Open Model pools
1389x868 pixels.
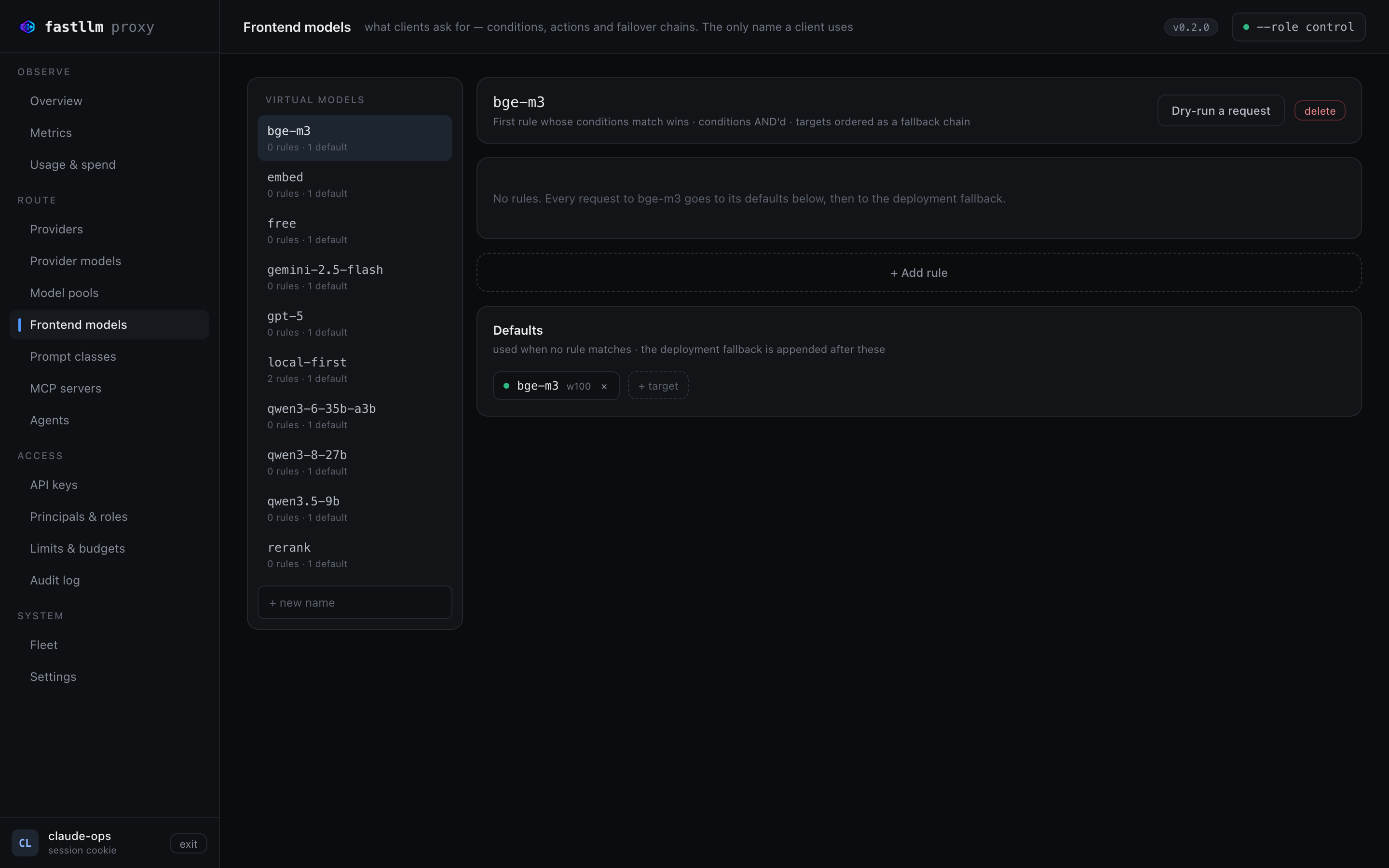(x=109, y=293)
